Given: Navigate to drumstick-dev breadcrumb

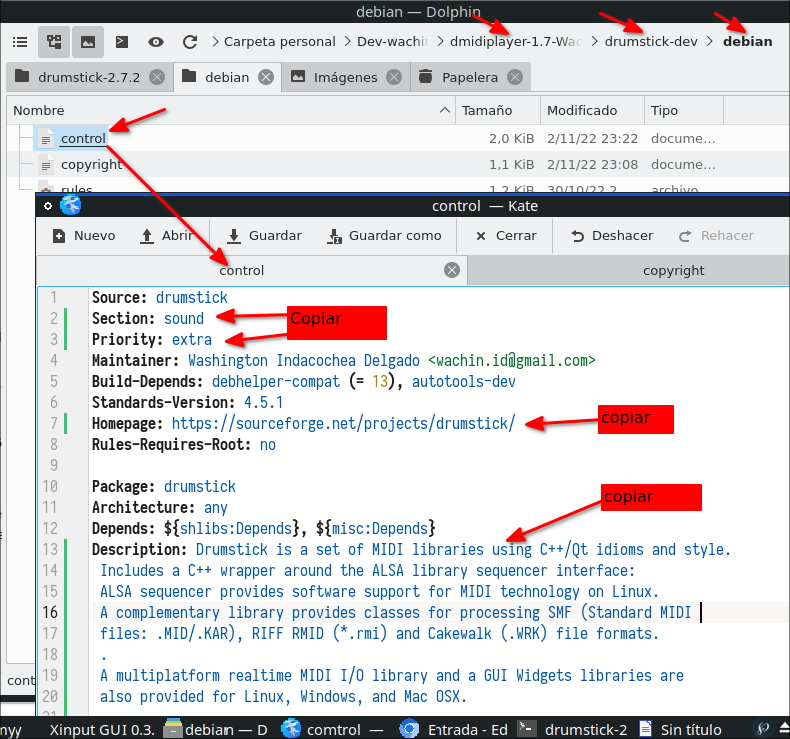Looking at the screenshot, I should 651,41.
